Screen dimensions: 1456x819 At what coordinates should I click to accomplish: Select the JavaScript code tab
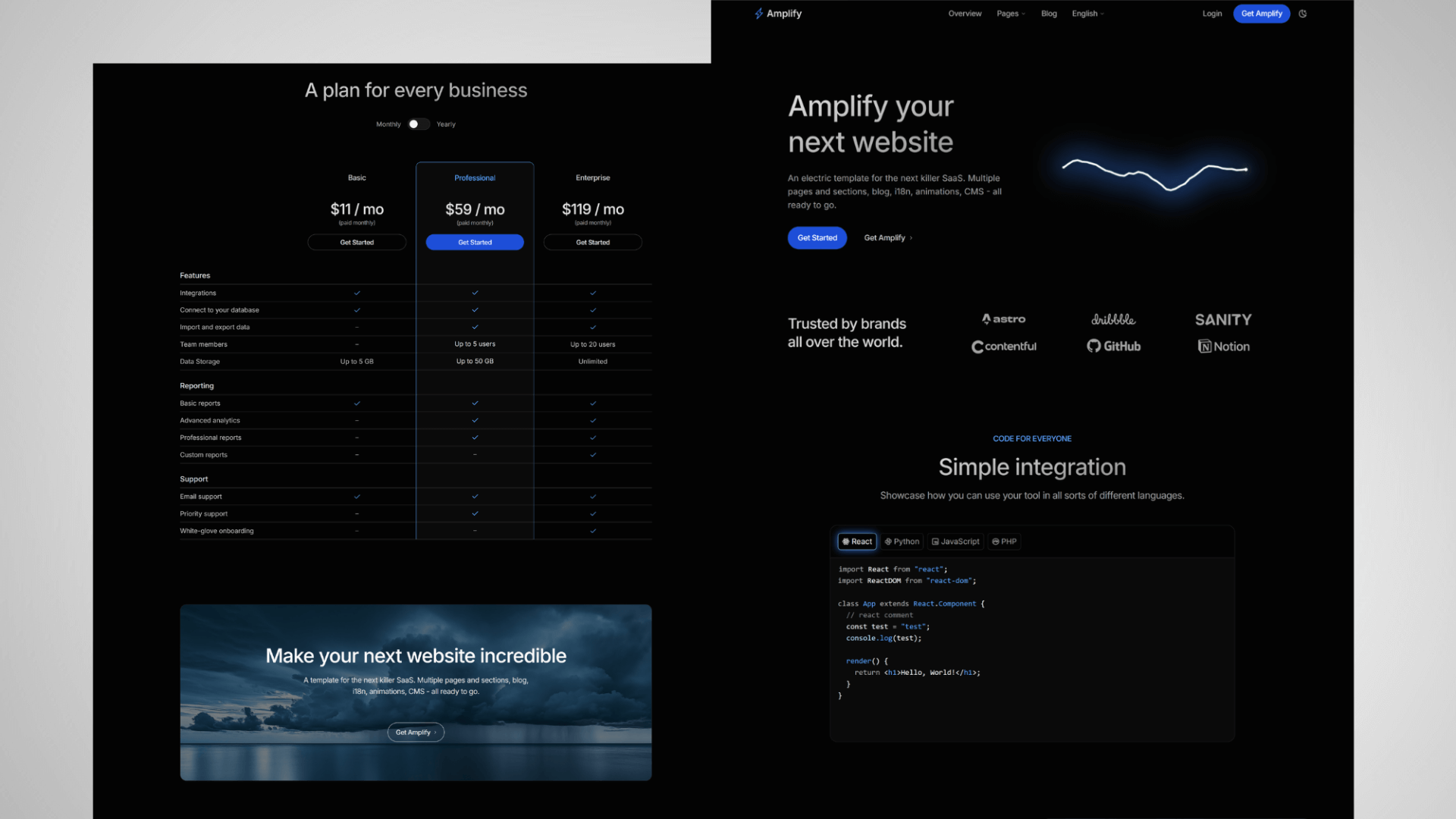point(955,541)
